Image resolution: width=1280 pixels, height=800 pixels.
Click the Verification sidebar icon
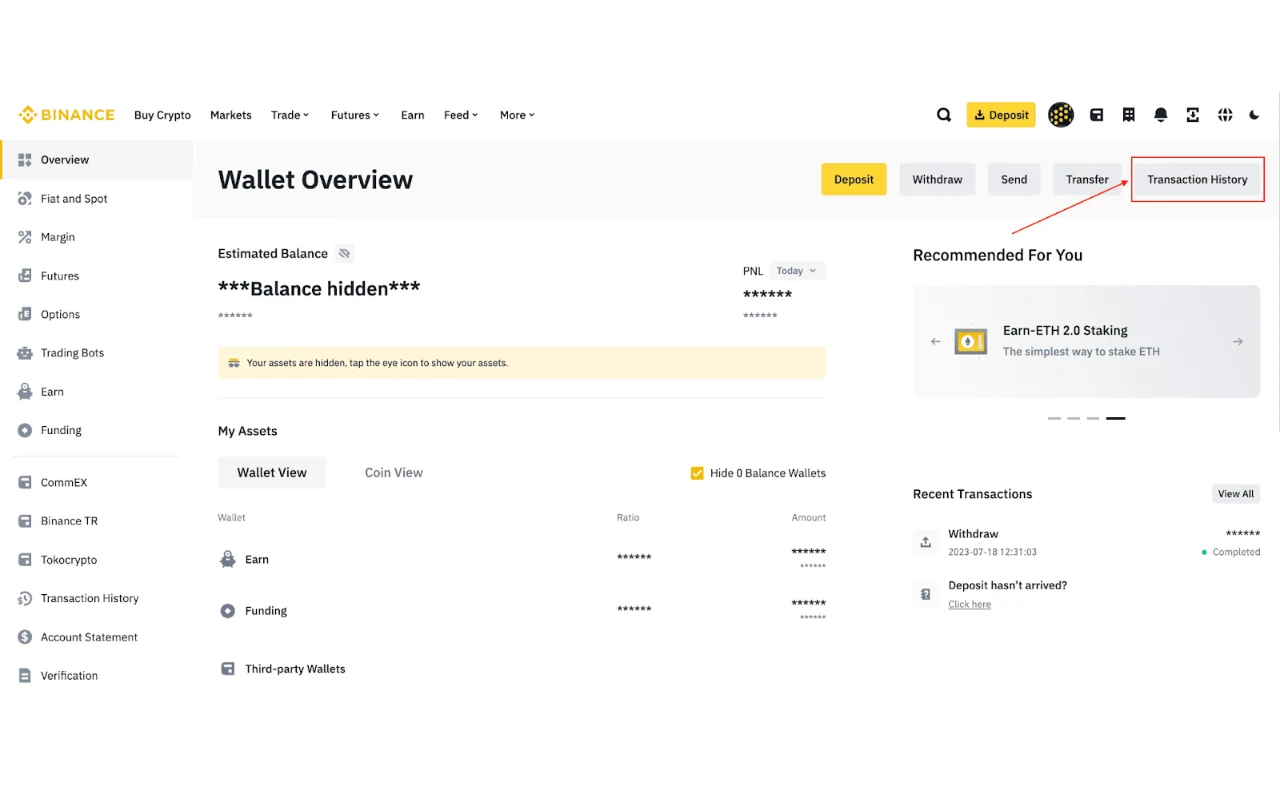point(25,676)
